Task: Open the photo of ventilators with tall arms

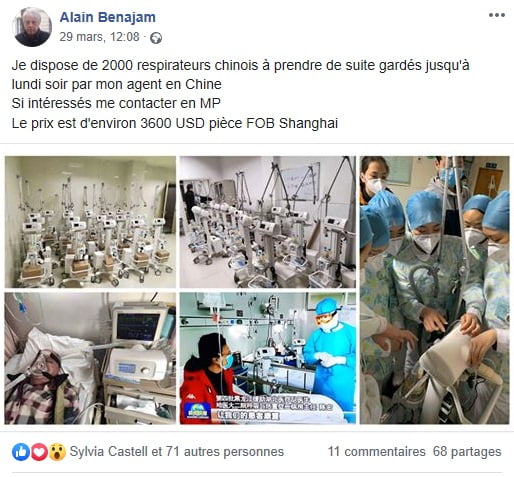Action: point(268,222)
